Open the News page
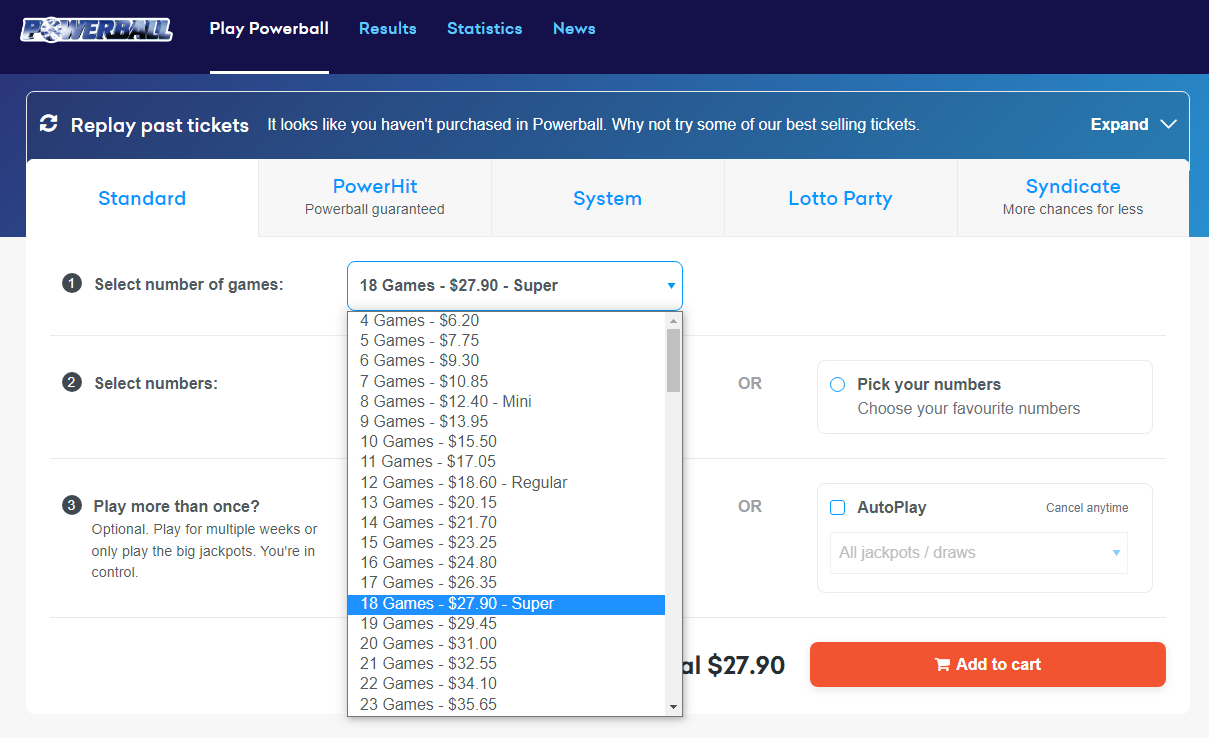Screen dimensions: 1209x756 (574, 28)
